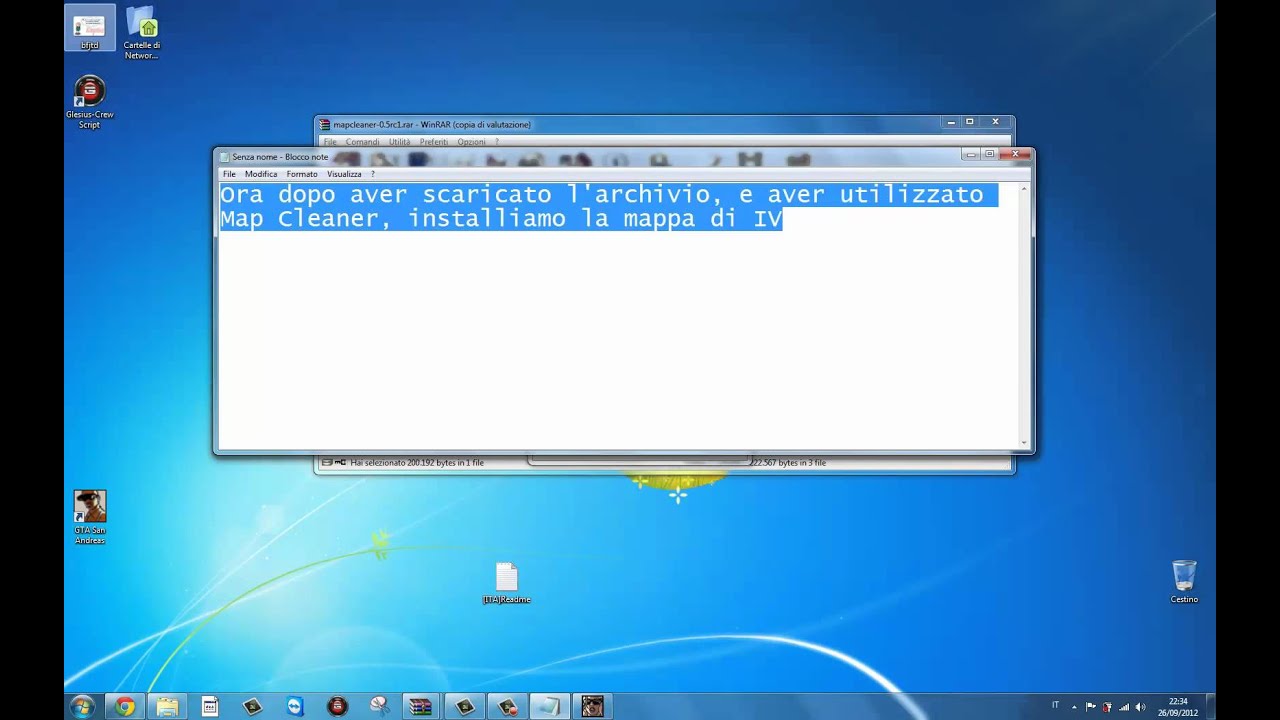
Task: Launch Google Chrome from the taskbar
Action: [124, 706]
